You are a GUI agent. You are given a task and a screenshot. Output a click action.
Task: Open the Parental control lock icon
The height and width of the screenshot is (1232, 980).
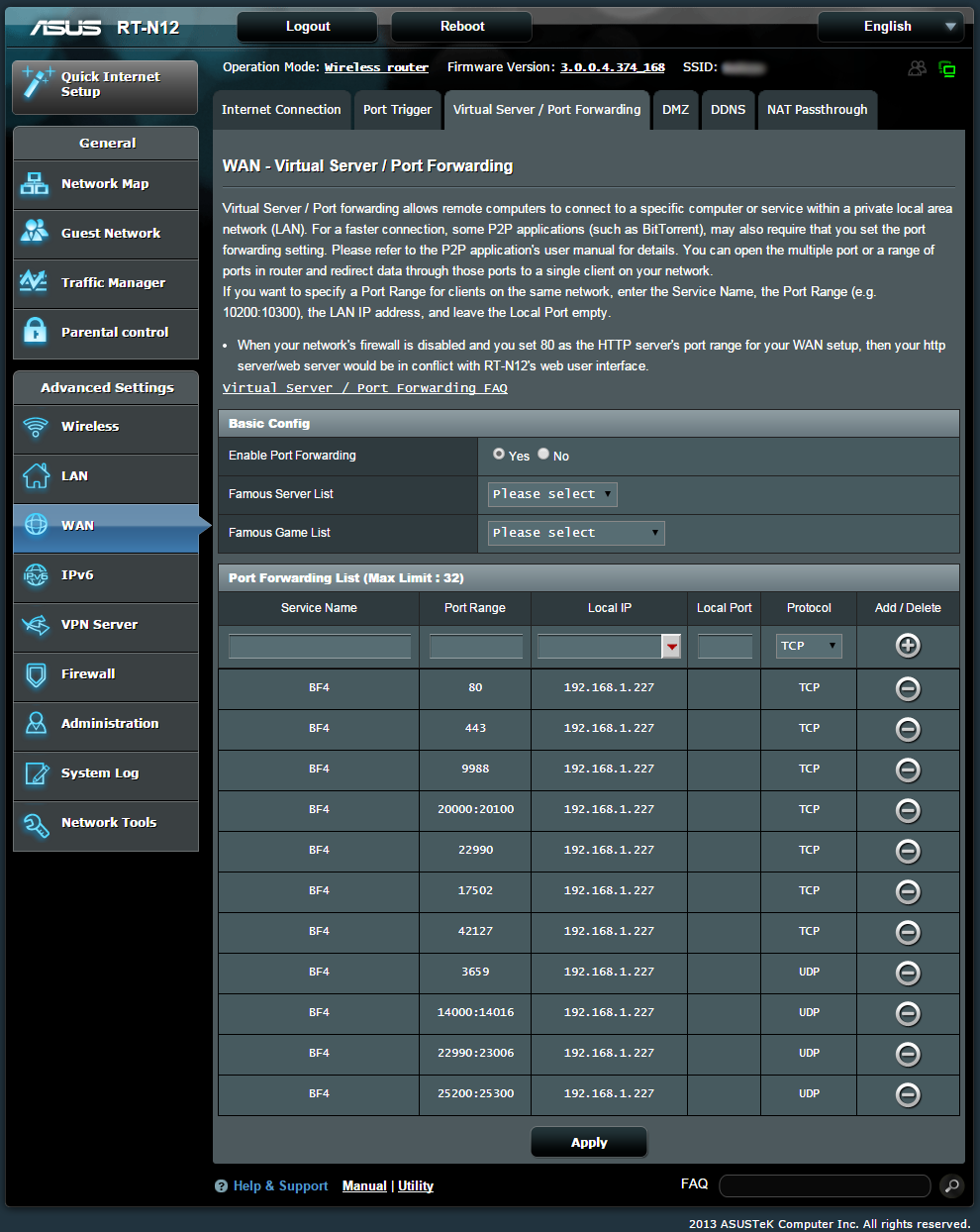click(x=35, y=331)
